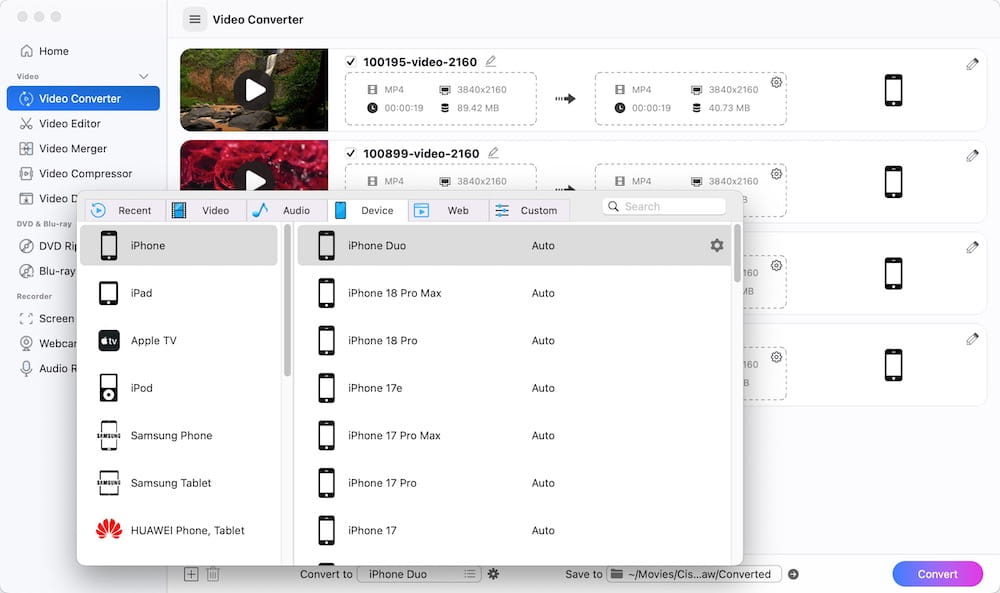Viewport: 1000px width, 593px height.
Task: Choose the iPhone 18 Pro preset
Action: (x=514, y=340)
